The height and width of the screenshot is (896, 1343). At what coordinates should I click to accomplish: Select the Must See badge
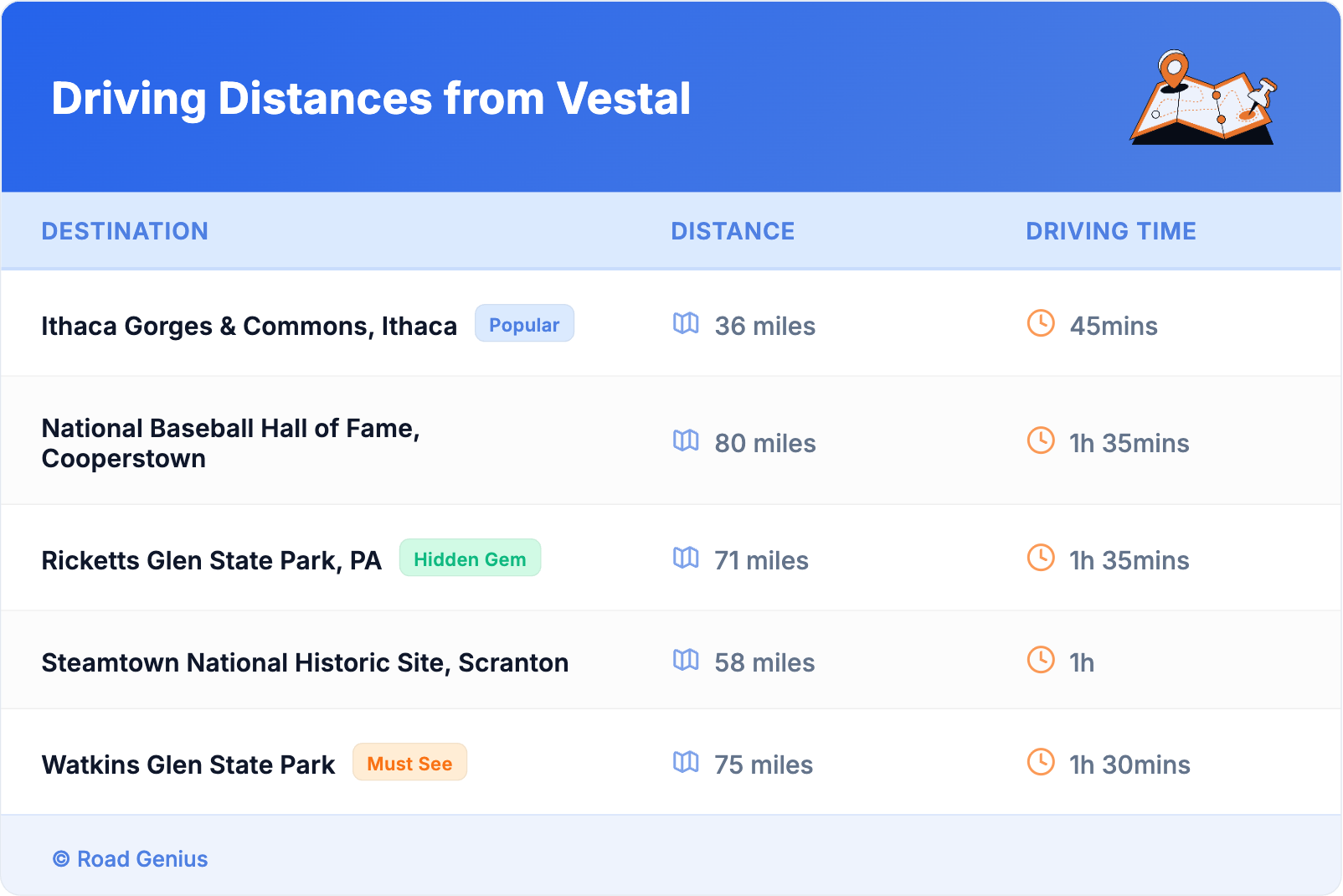point(409,763)
